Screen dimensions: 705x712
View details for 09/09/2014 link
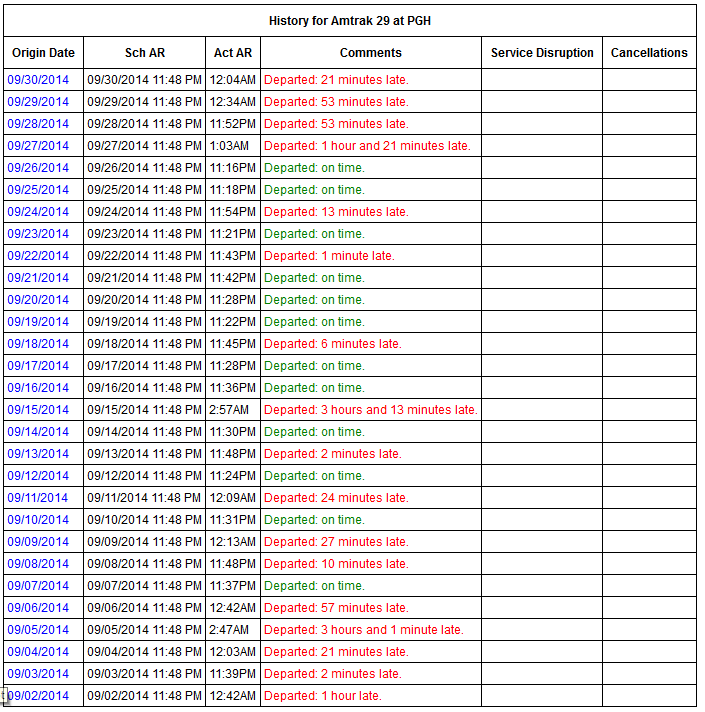point(38,542)
